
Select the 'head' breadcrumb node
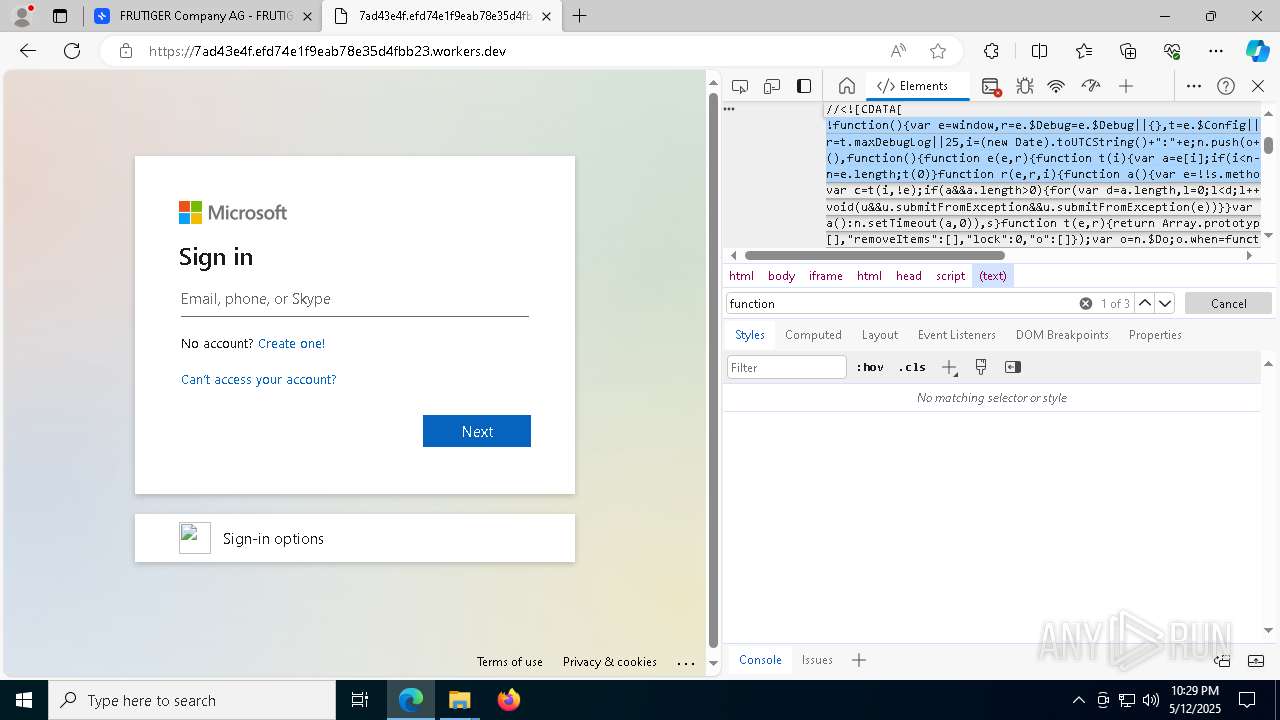908,276
